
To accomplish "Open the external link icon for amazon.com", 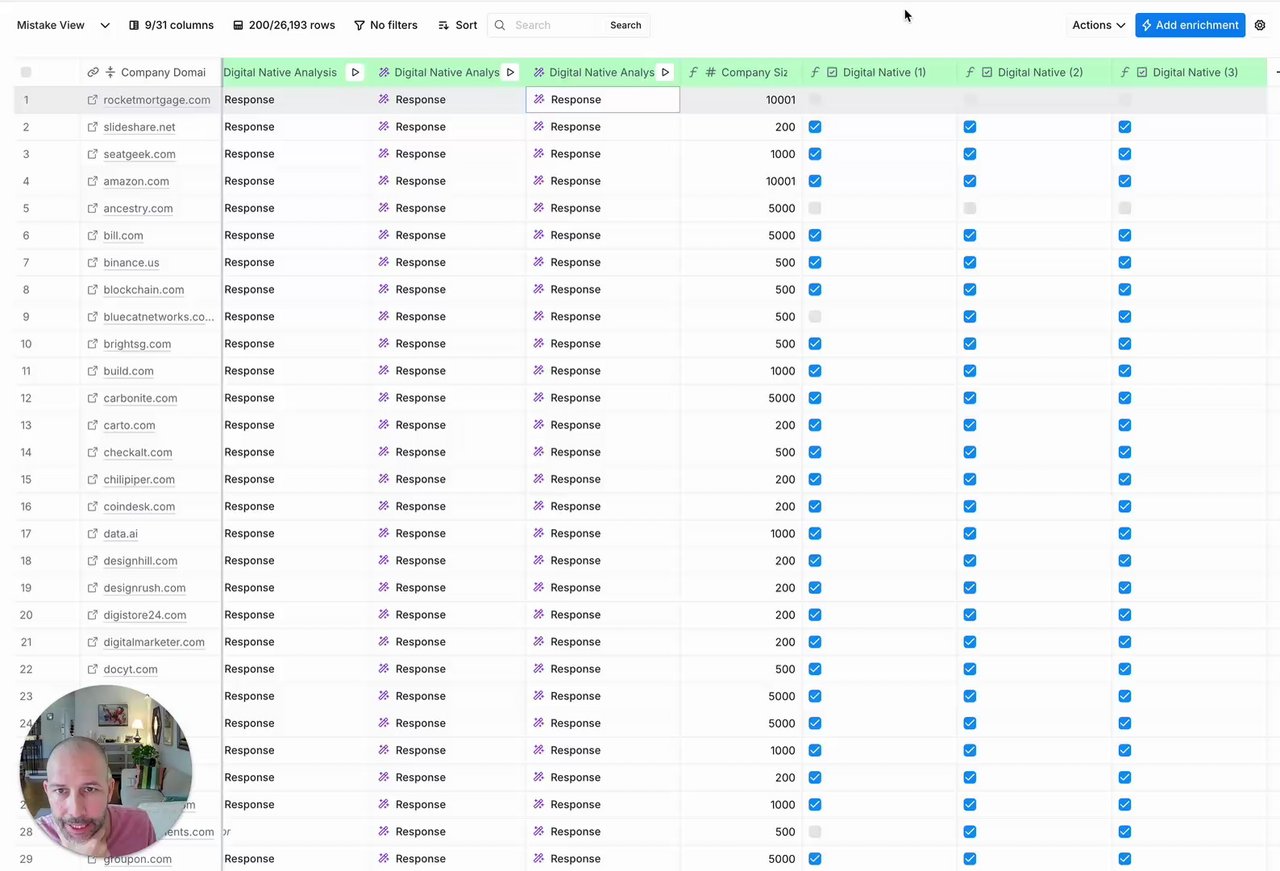I will click(93, 181).
